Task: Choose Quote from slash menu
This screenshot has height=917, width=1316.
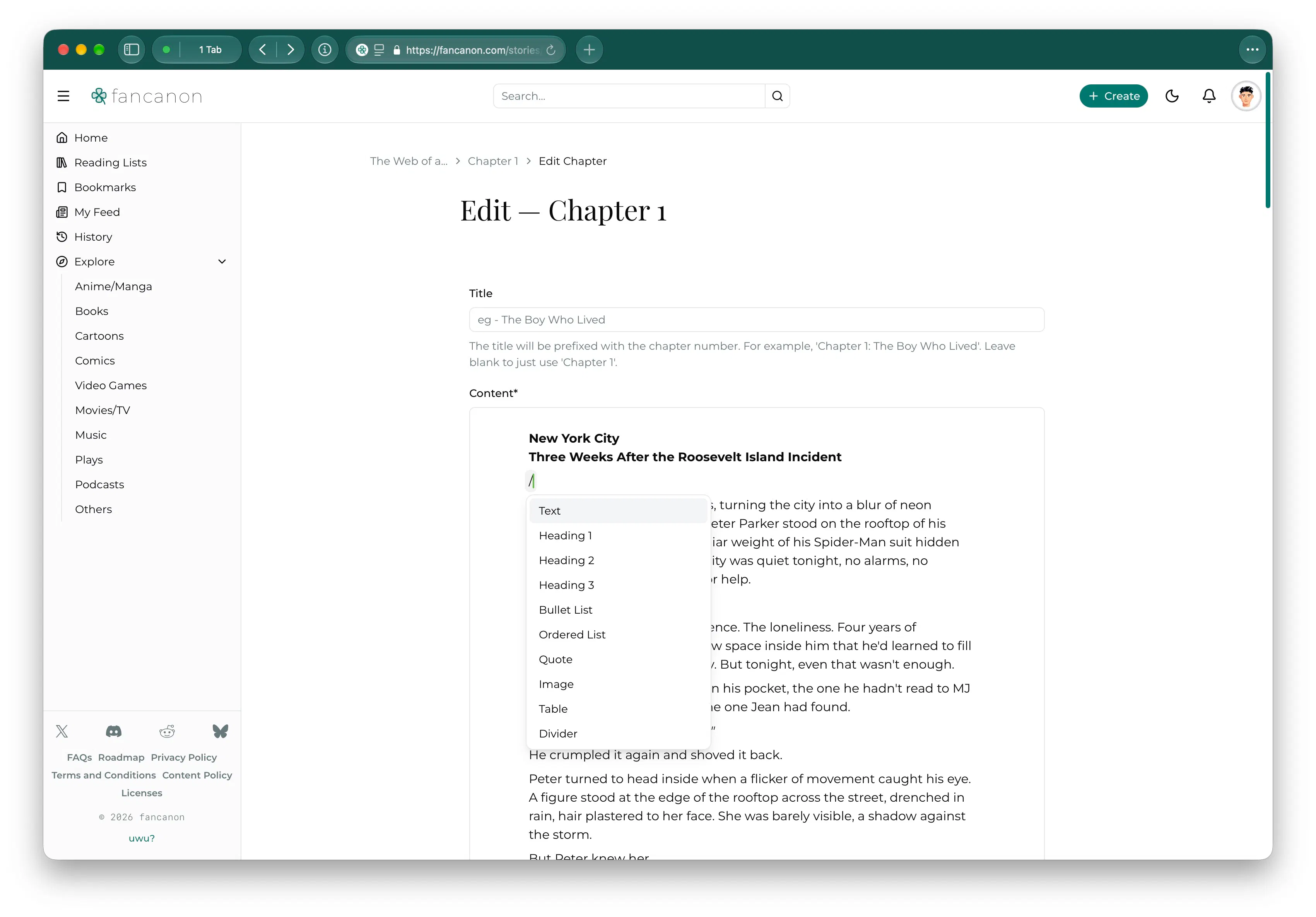Action: click(618, 659)
